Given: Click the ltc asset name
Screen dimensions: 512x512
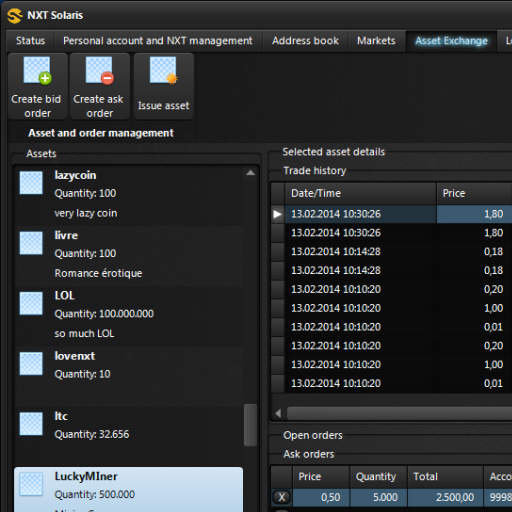Looking at the screenshot, I should click(61, 416).
